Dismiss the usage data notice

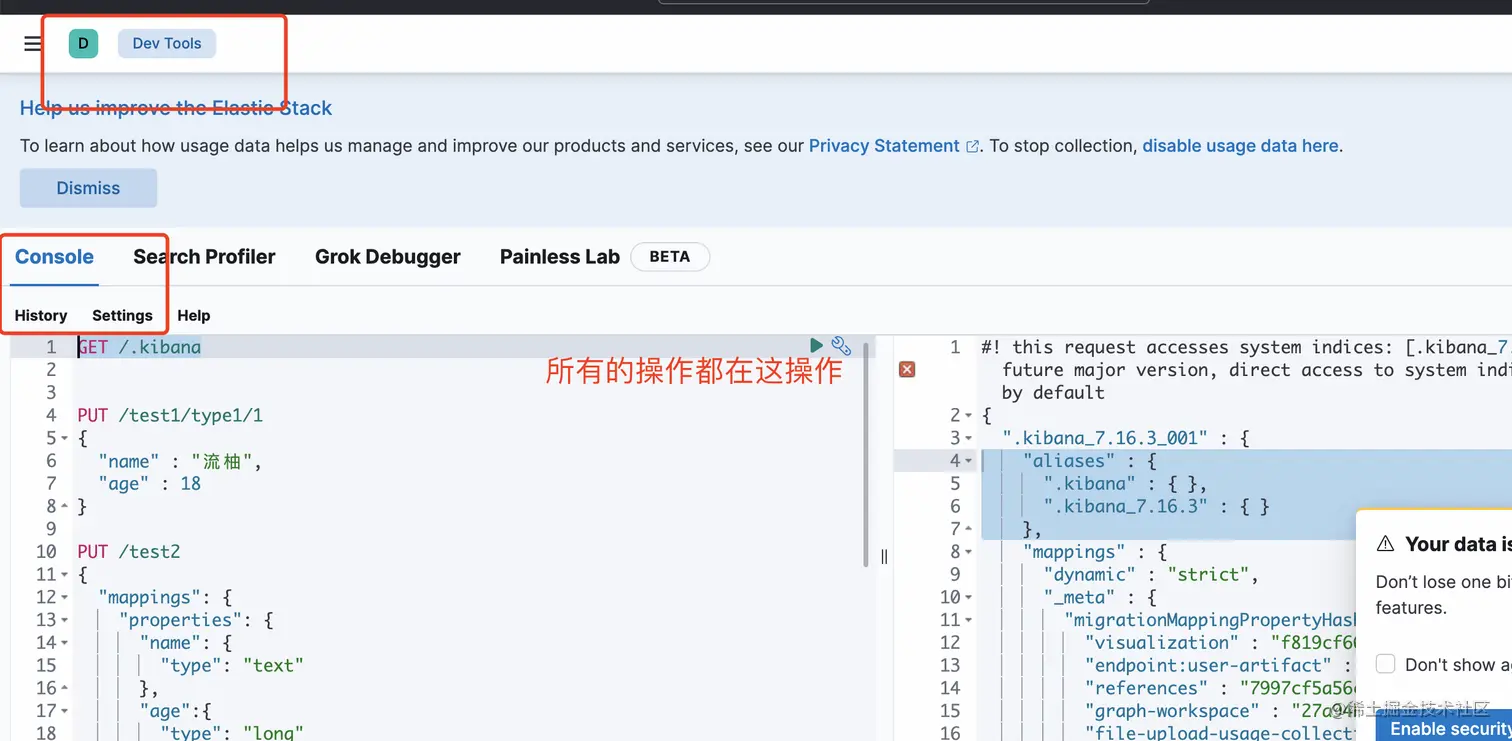88,188
